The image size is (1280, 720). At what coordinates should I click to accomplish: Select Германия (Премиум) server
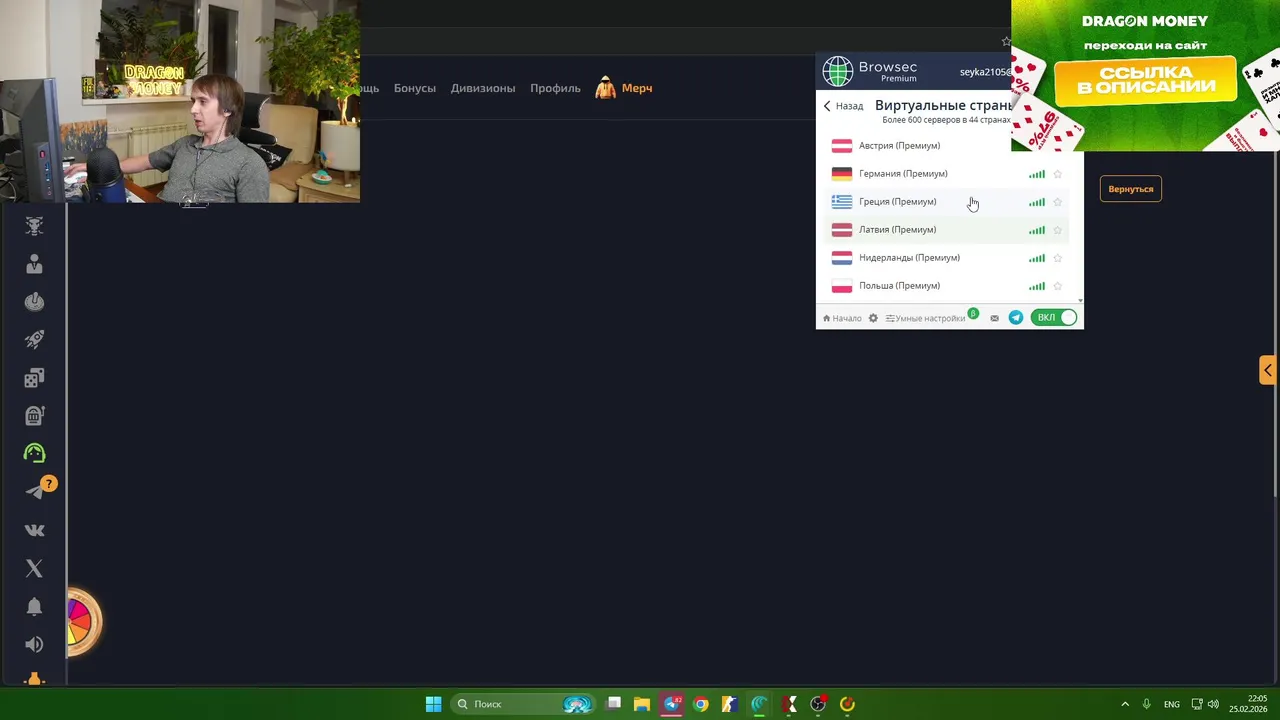[x=948, y=174]
